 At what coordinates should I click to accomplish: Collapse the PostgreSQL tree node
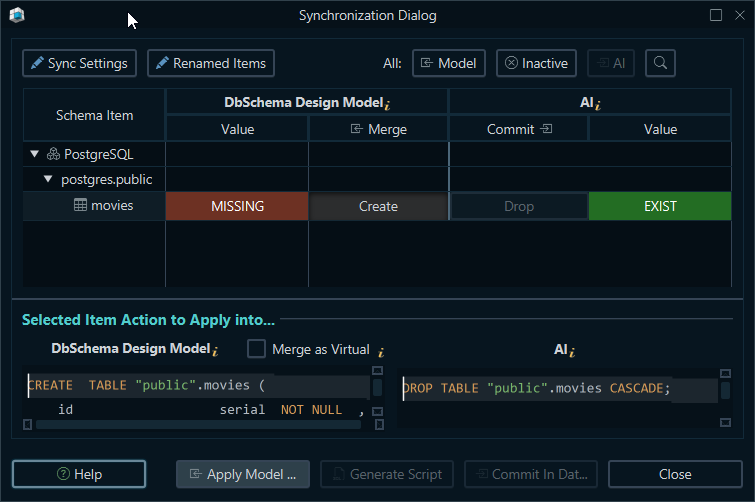tap(34, 154)
